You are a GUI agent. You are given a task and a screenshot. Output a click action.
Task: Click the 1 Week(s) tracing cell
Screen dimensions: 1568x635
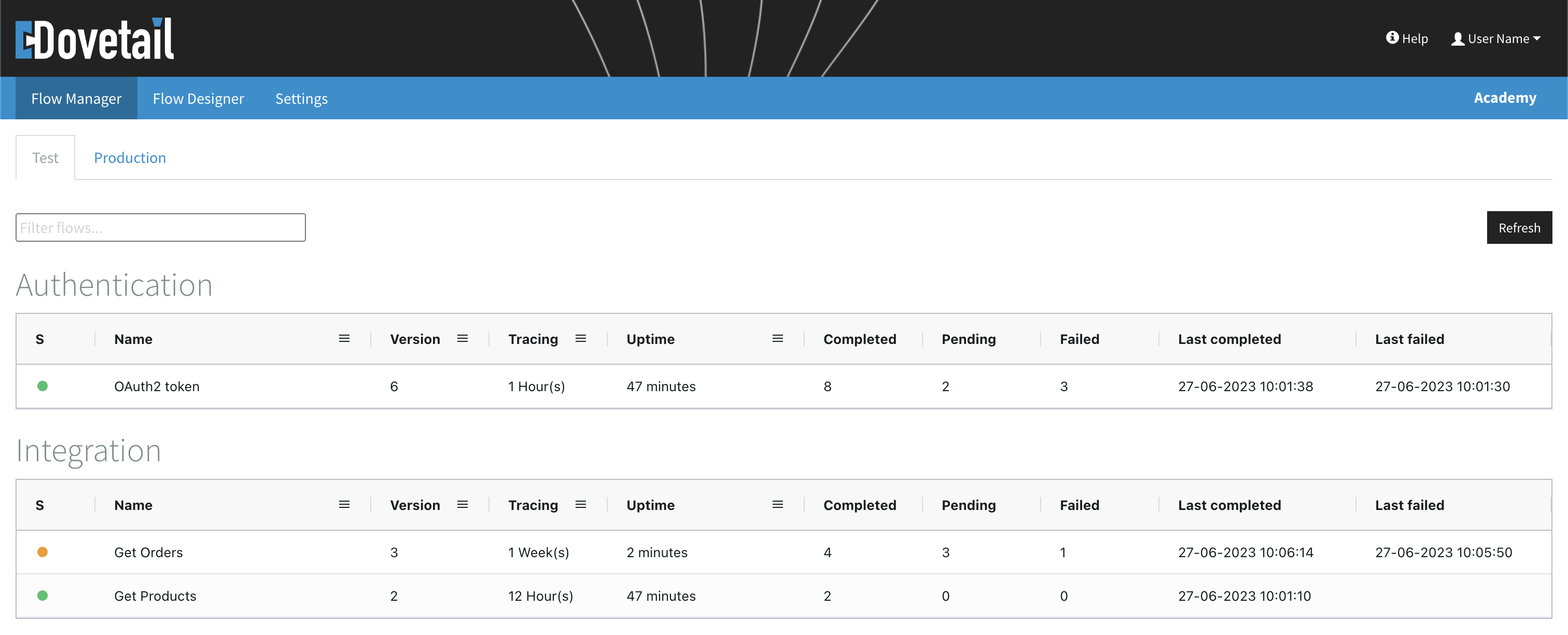pyautogui.click(x=538, y=552)
